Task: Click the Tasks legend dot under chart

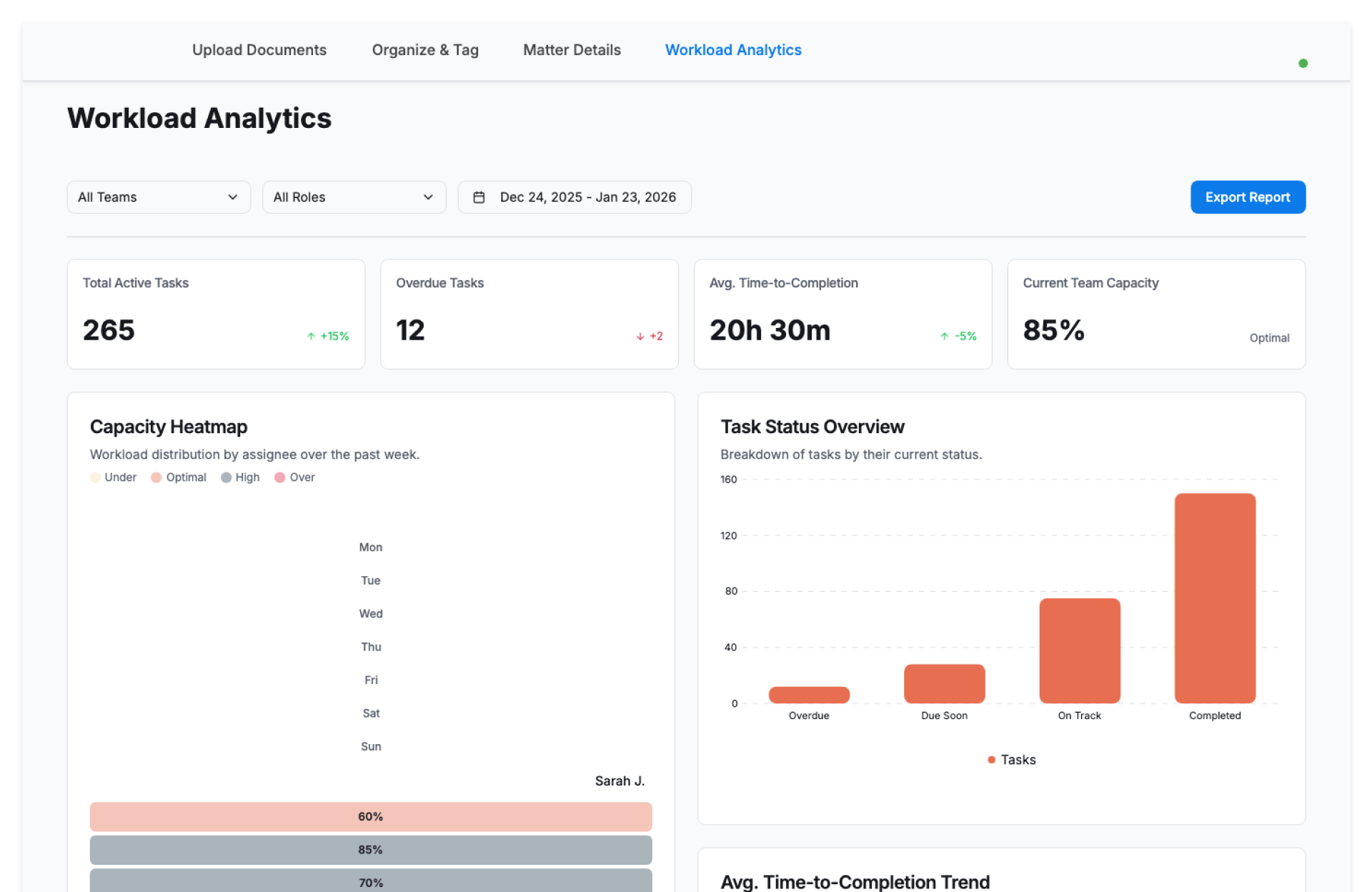Action: pyautogui.click(x=991, y=760)
